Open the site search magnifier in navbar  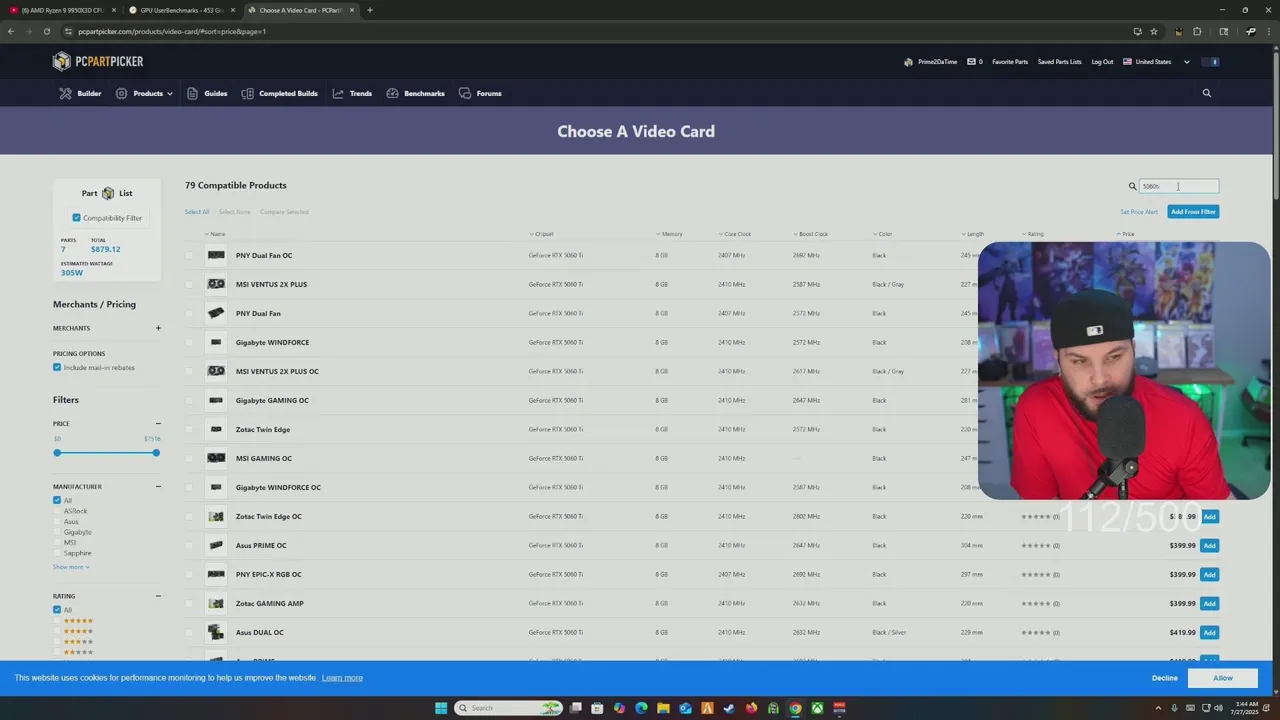click(1207, 93)
